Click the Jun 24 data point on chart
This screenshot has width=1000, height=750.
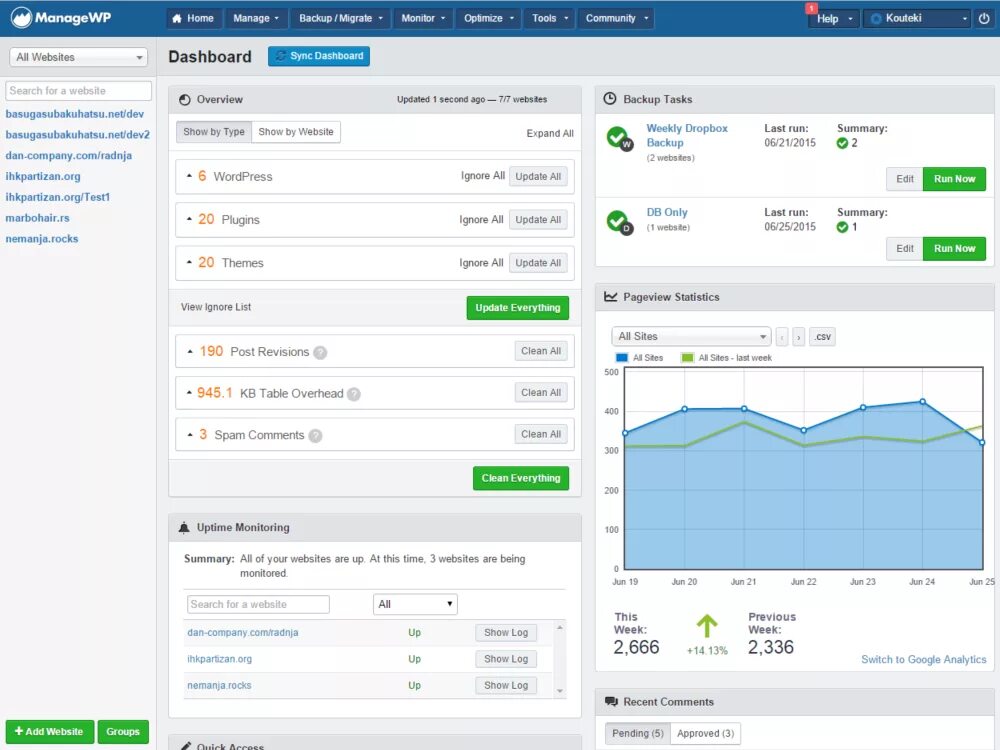click(x=922, y=402)
